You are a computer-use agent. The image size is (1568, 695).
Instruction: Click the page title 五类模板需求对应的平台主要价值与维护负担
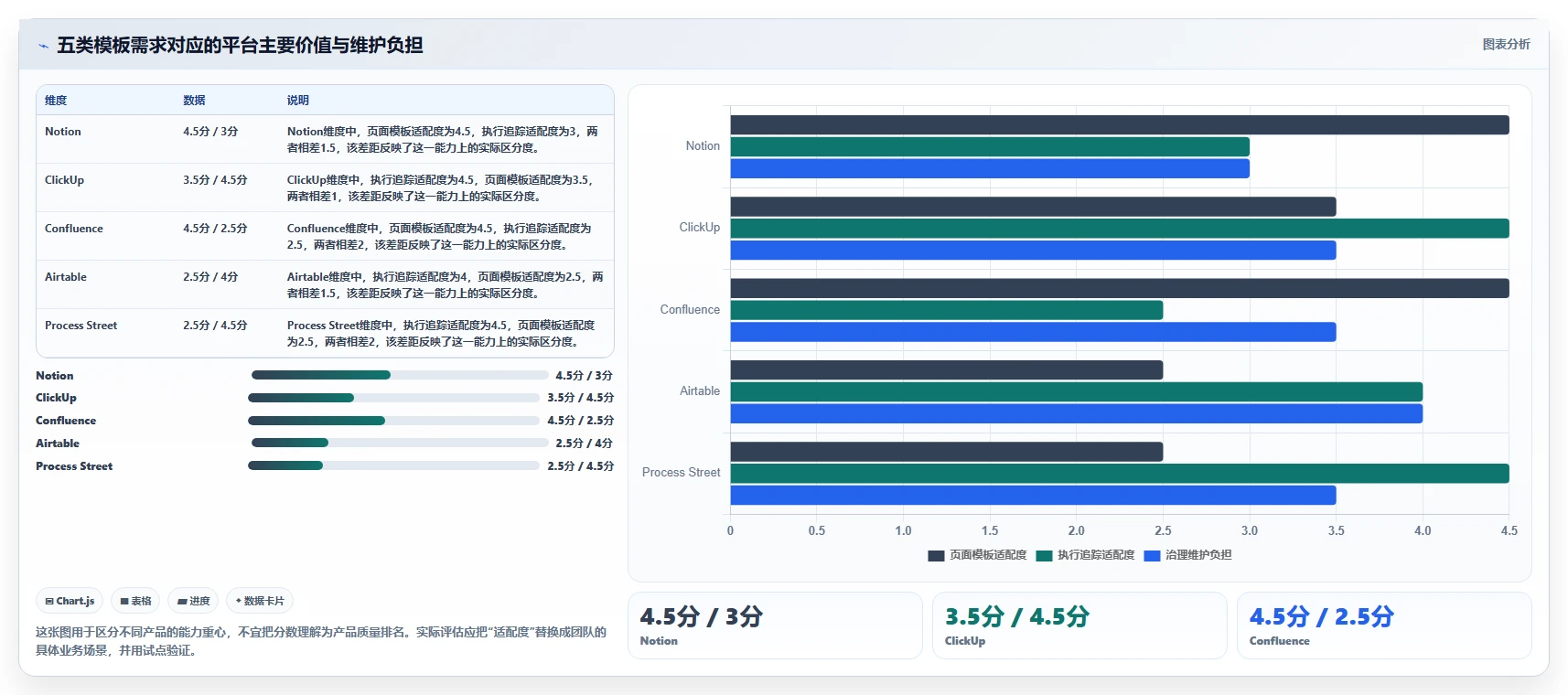[240, 46]
